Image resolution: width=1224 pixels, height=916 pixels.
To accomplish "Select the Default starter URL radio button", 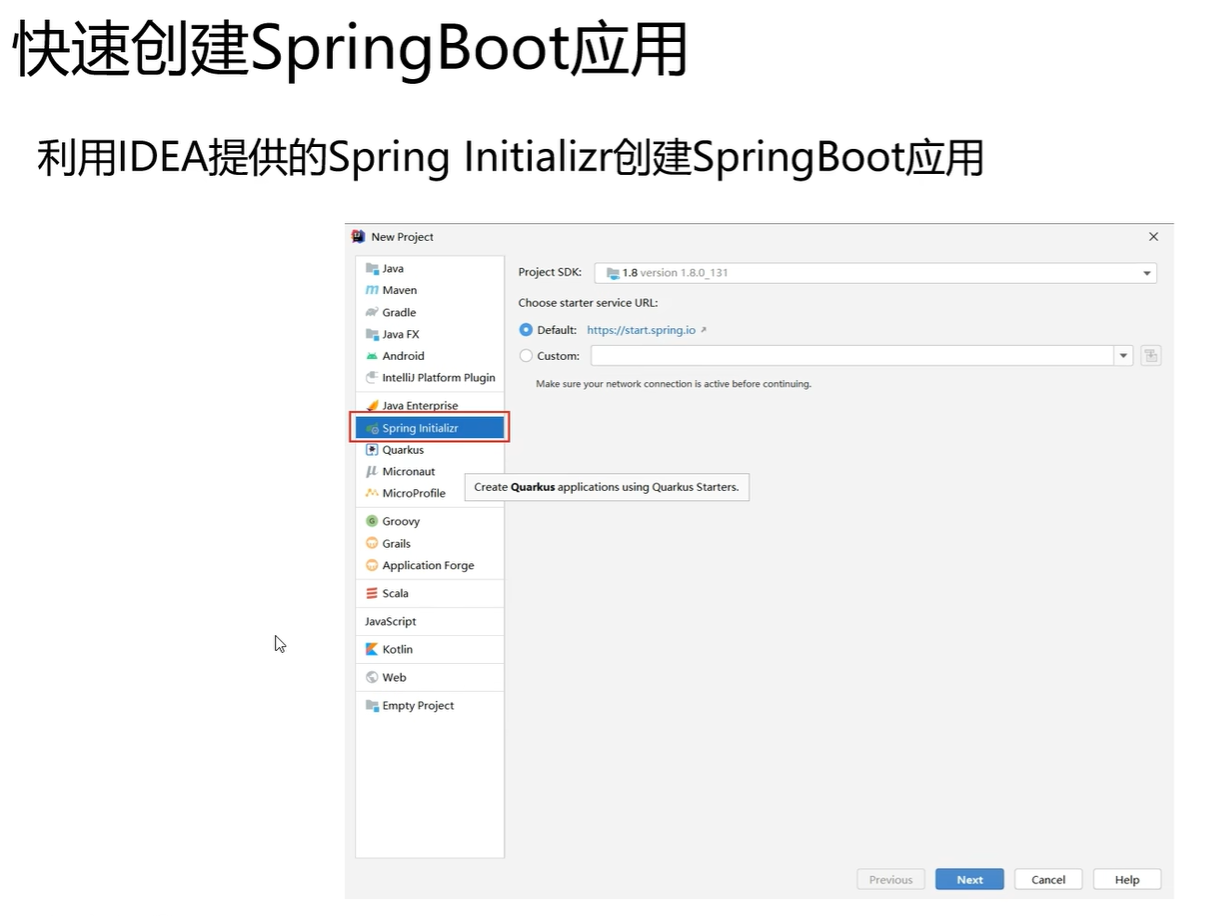I will click(x=526, y=330).
